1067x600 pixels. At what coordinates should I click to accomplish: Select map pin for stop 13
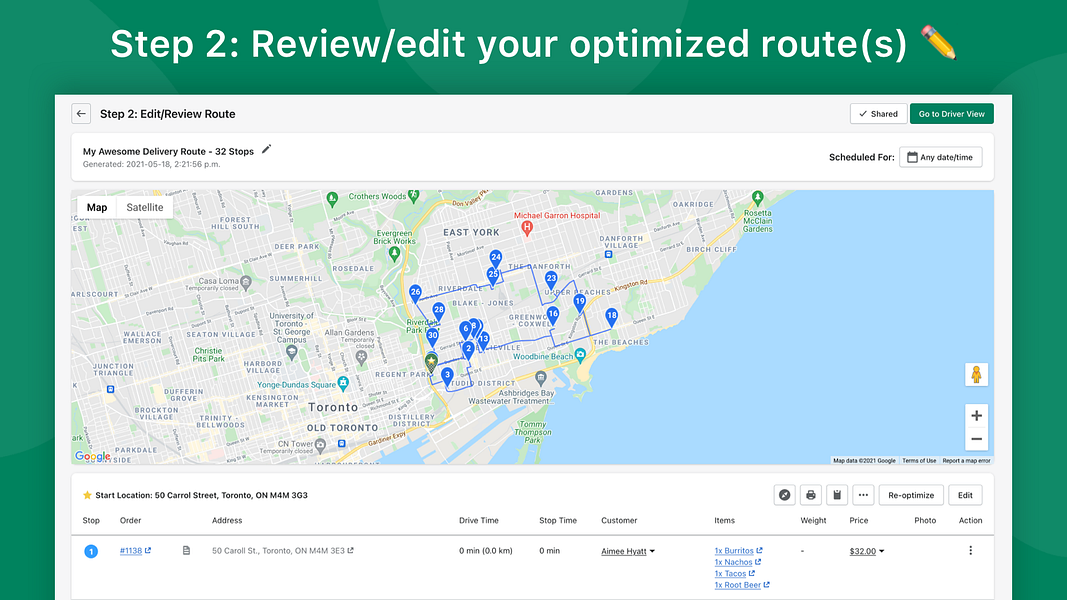coord(485,339)
